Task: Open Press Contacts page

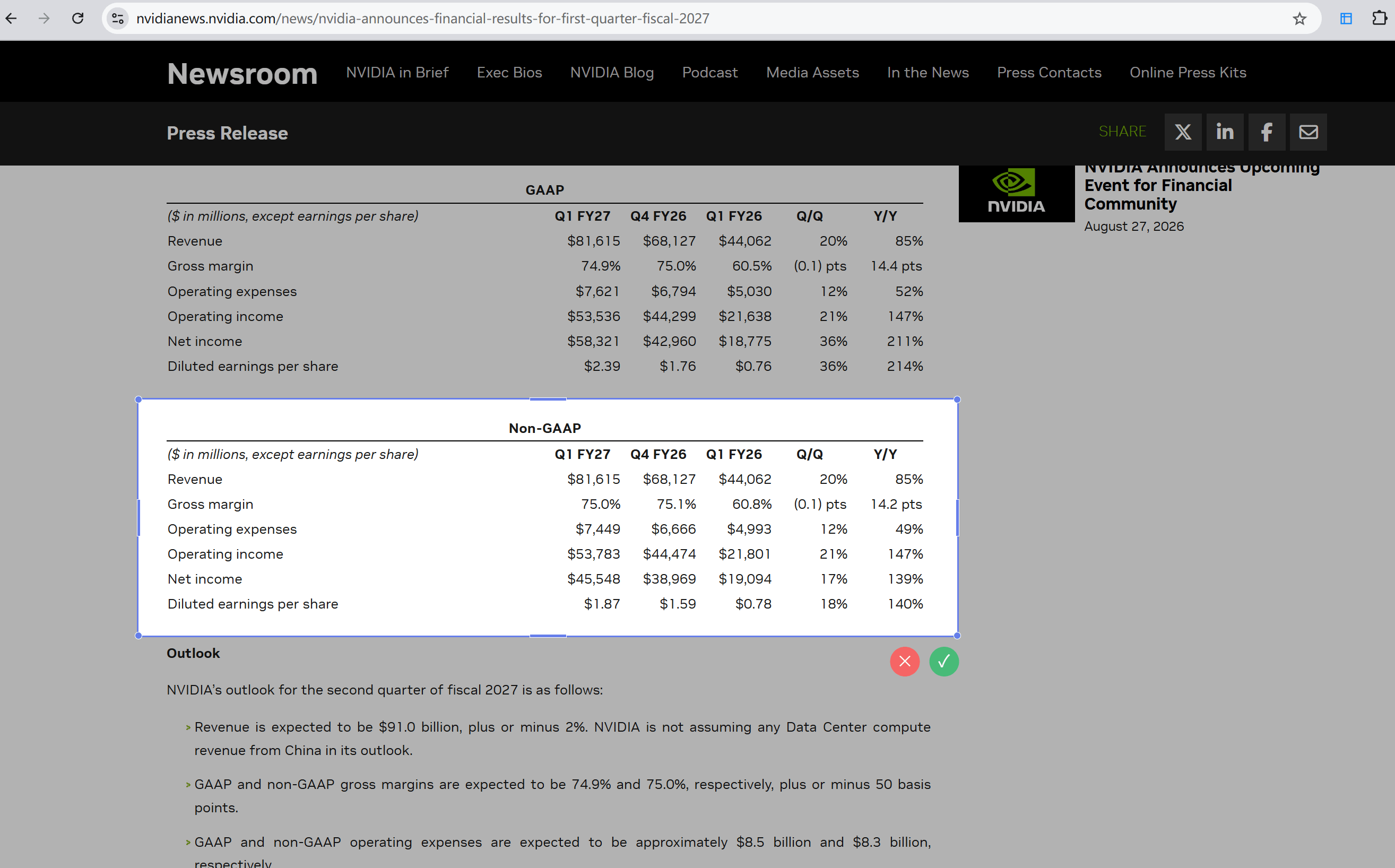Action: (x=1049, y=72)
